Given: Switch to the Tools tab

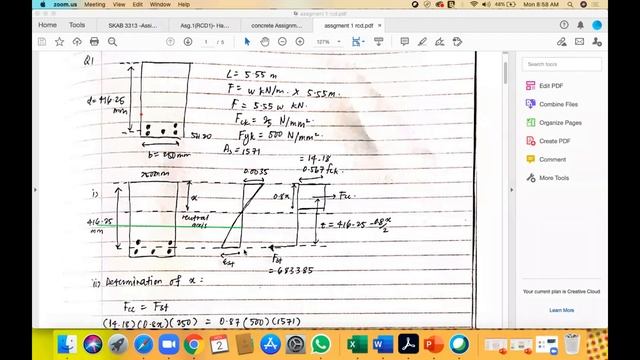Looking at the screenshot, I should coord(77,25).
